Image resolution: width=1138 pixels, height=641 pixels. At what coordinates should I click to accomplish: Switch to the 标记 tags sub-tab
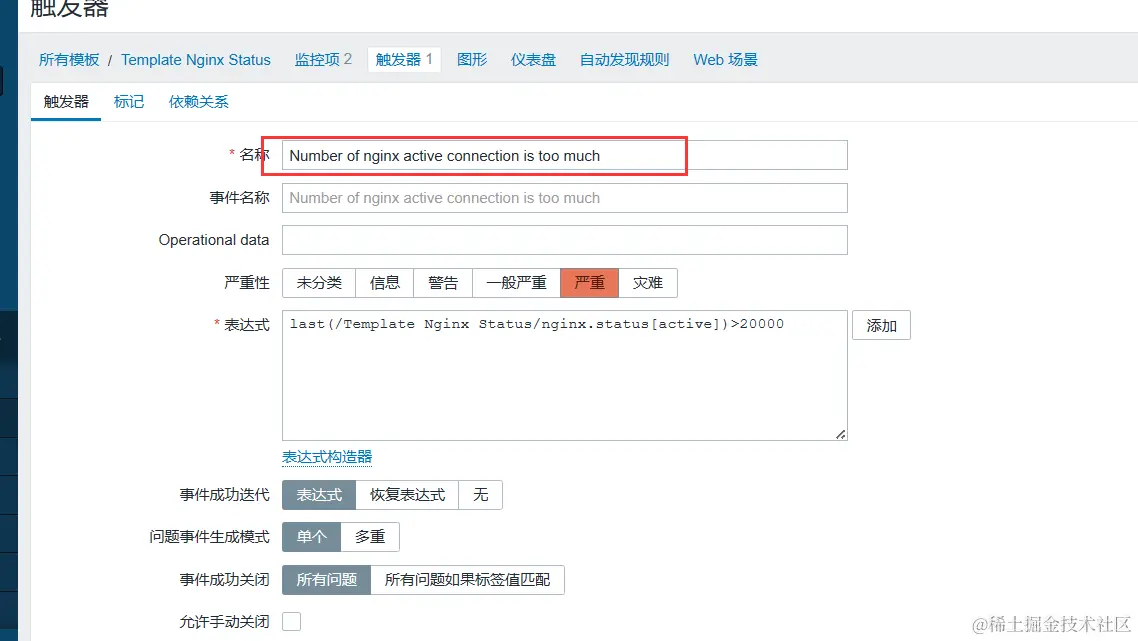pos(129,102)
